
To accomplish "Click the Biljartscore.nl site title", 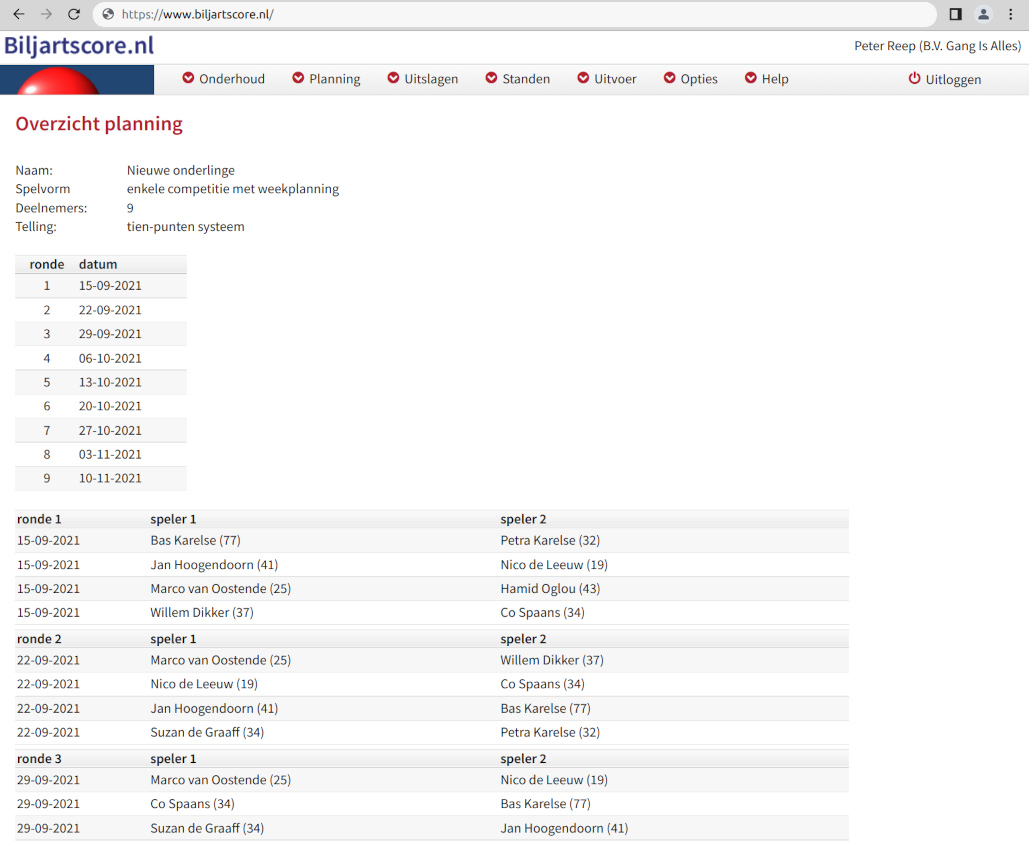I will [x=79, y=46].
